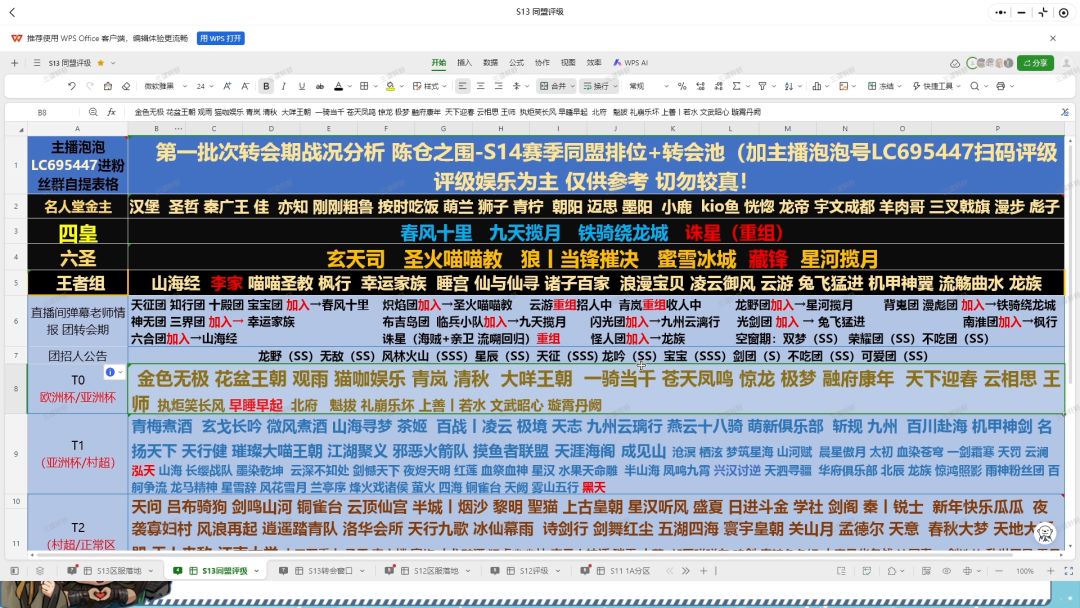Favorite the document with the star icon
1080x608 pixels.
tap(100, 62)
